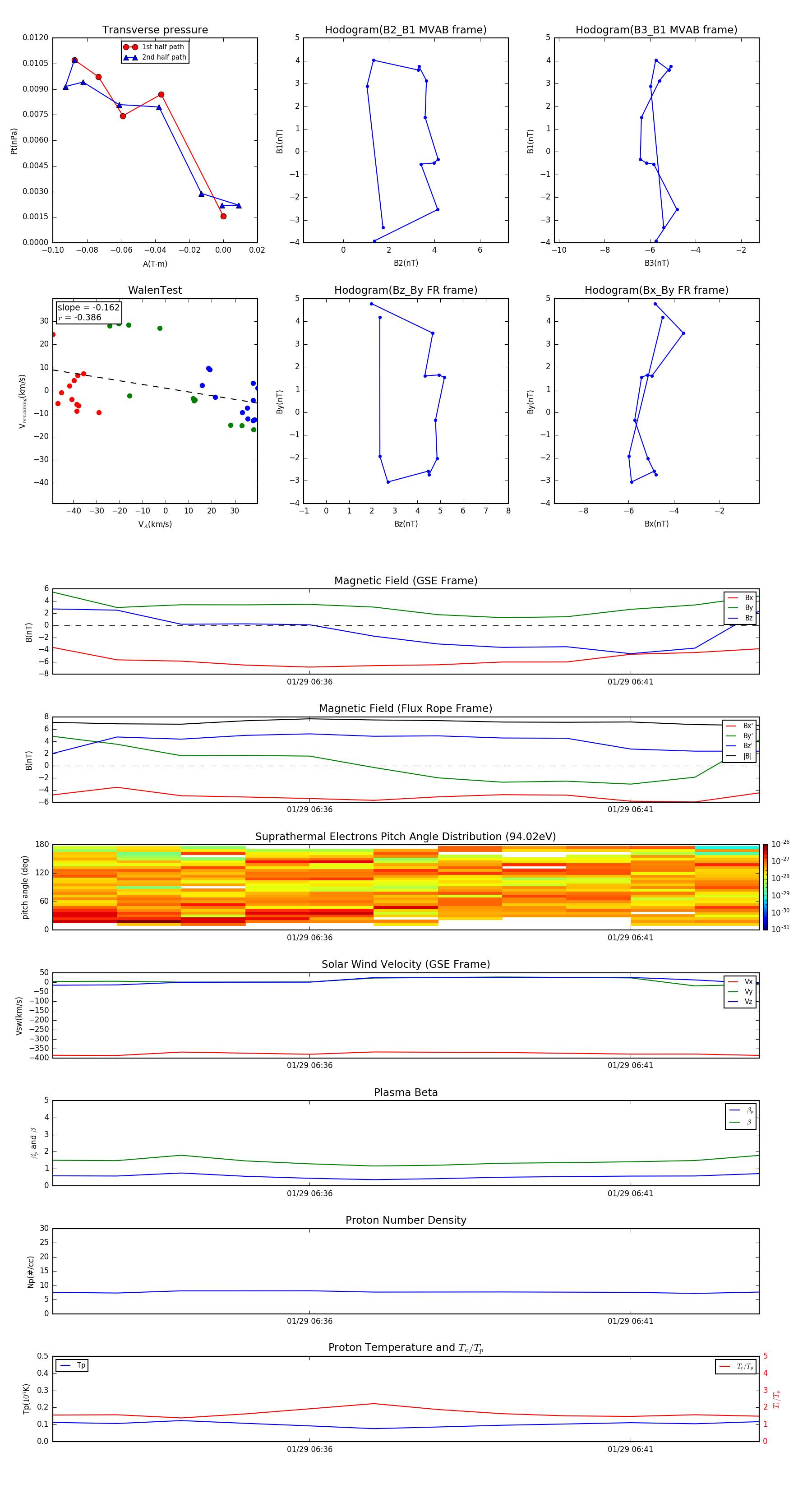This screenshot has width=812, height=1489.
Task: Click the 'Vsw(km/s)' axis label
Action: [19, 1016]
